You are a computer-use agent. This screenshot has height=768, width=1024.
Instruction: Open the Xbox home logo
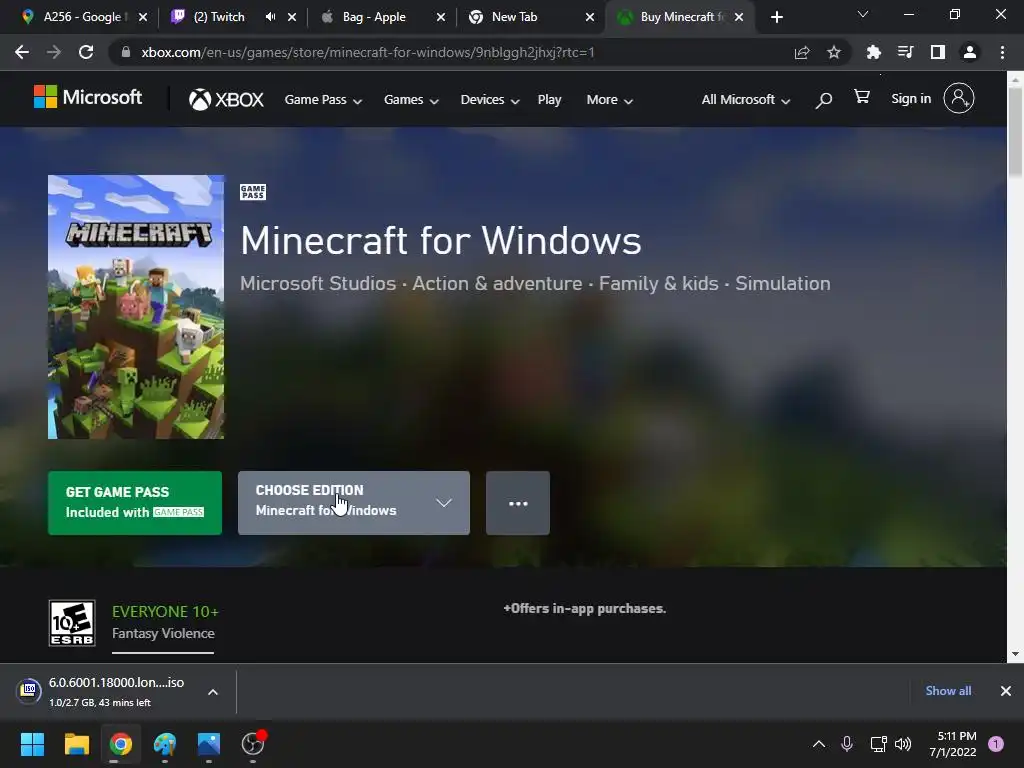coord(226,99)
